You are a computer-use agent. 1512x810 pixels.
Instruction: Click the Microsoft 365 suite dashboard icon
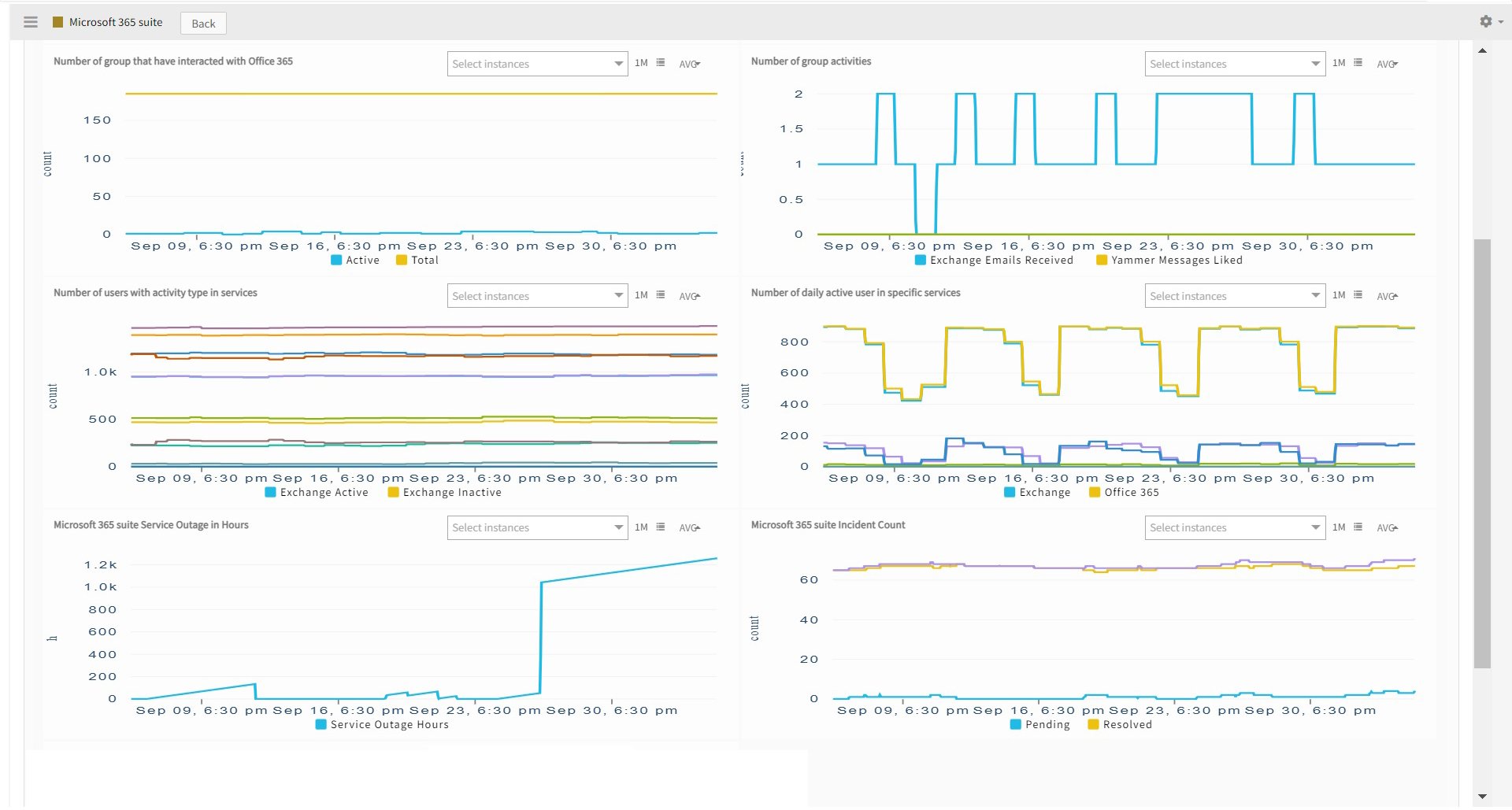tap(57, 23)
